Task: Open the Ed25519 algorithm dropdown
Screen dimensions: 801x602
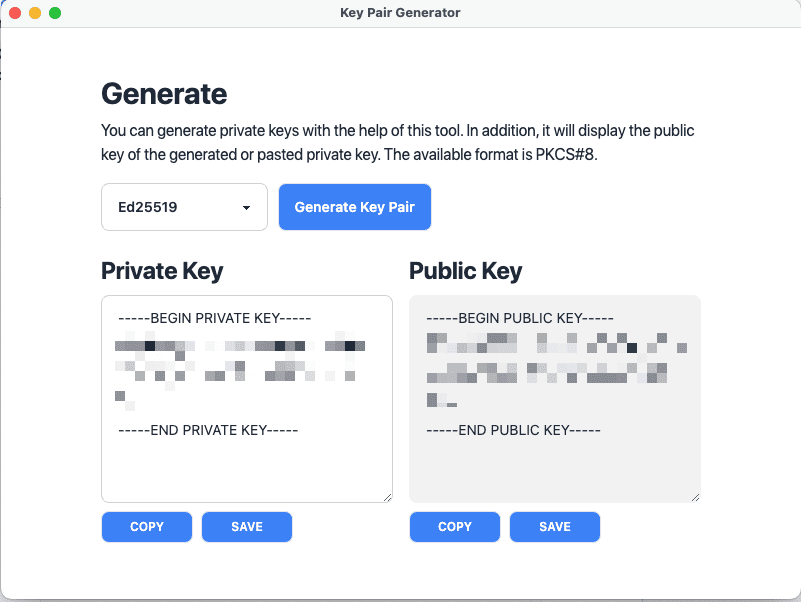Action: coord(184,207)
